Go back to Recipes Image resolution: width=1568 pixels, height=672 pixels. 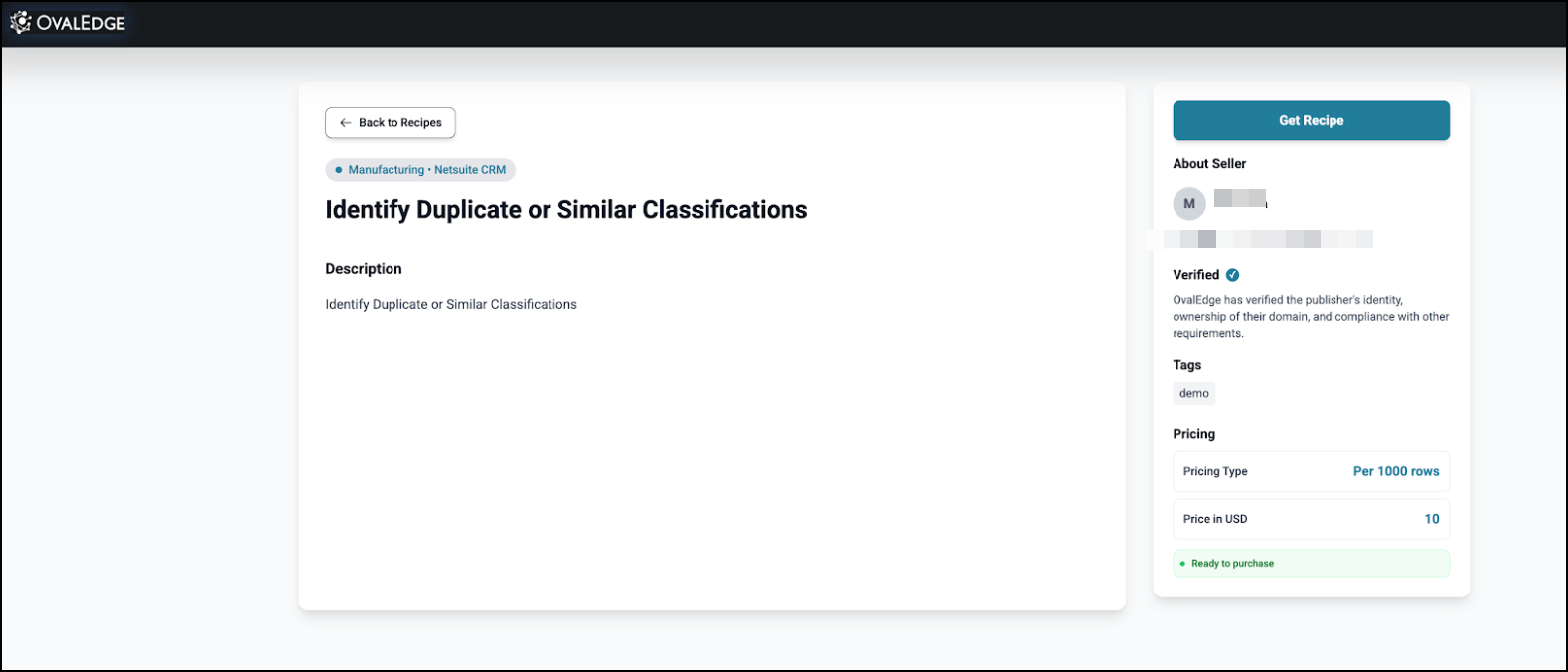point(391,123)
